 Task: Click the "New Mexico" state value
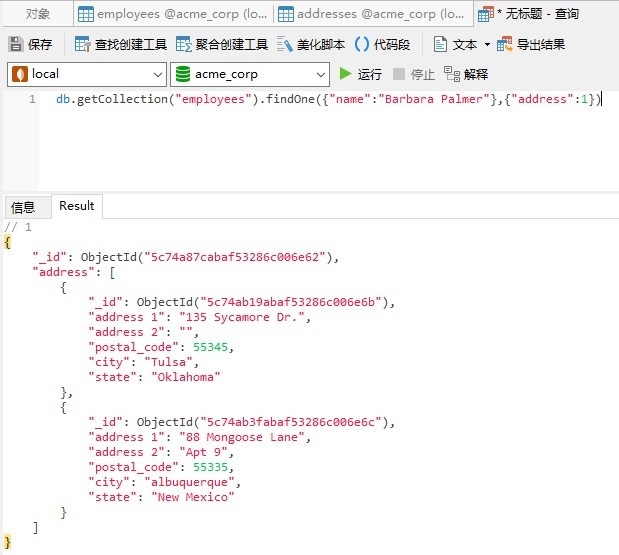[193, 497]
